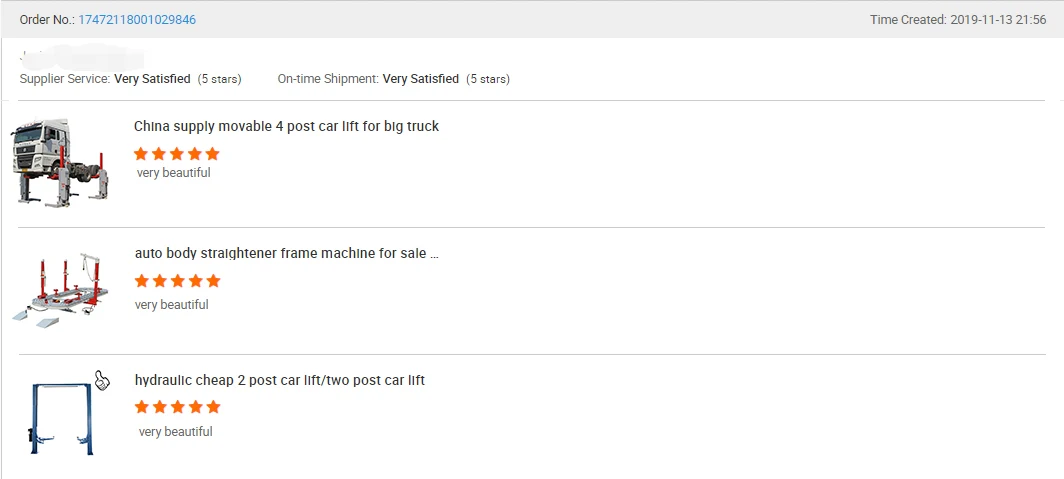Viewport: 1064px width, 479px height.
Task: Open 'hydraulic cheap 2 post car lift' title
Action: (280, 381)
